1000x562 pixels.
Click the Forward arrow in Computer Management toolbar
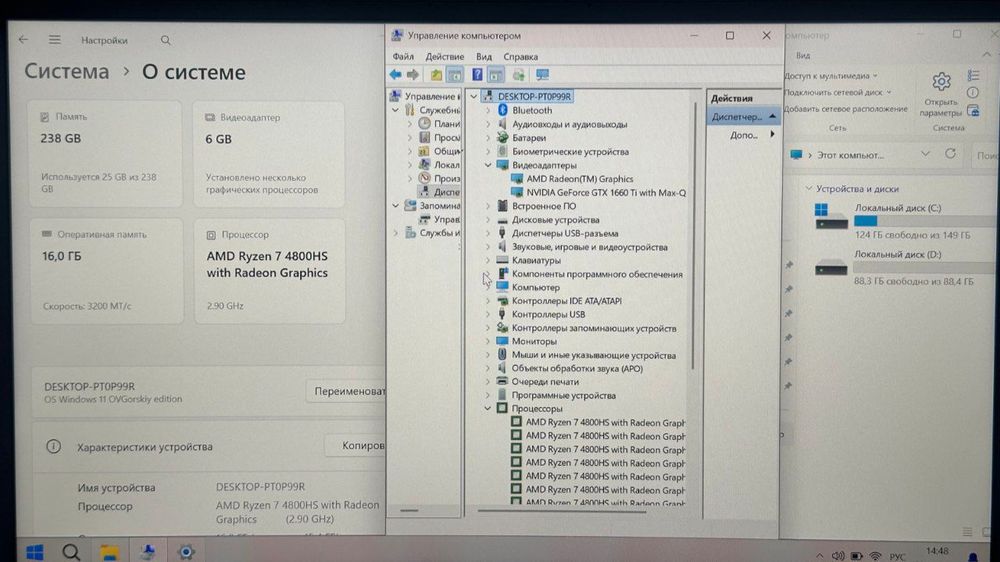[x=413, y=75]
